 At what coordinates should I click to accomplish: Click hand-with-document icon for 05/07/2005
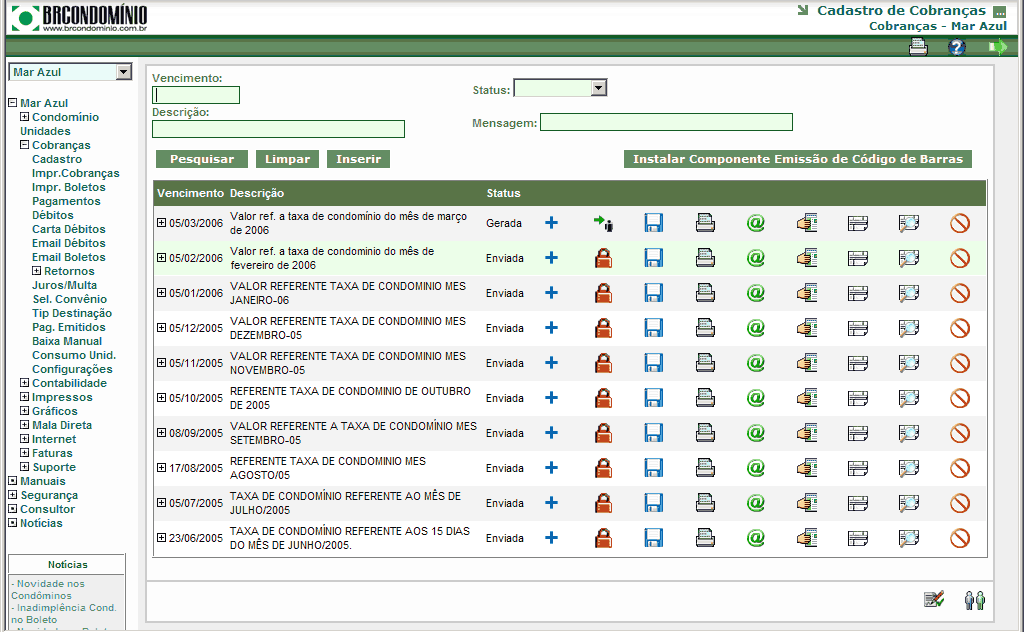pos(807,503)
